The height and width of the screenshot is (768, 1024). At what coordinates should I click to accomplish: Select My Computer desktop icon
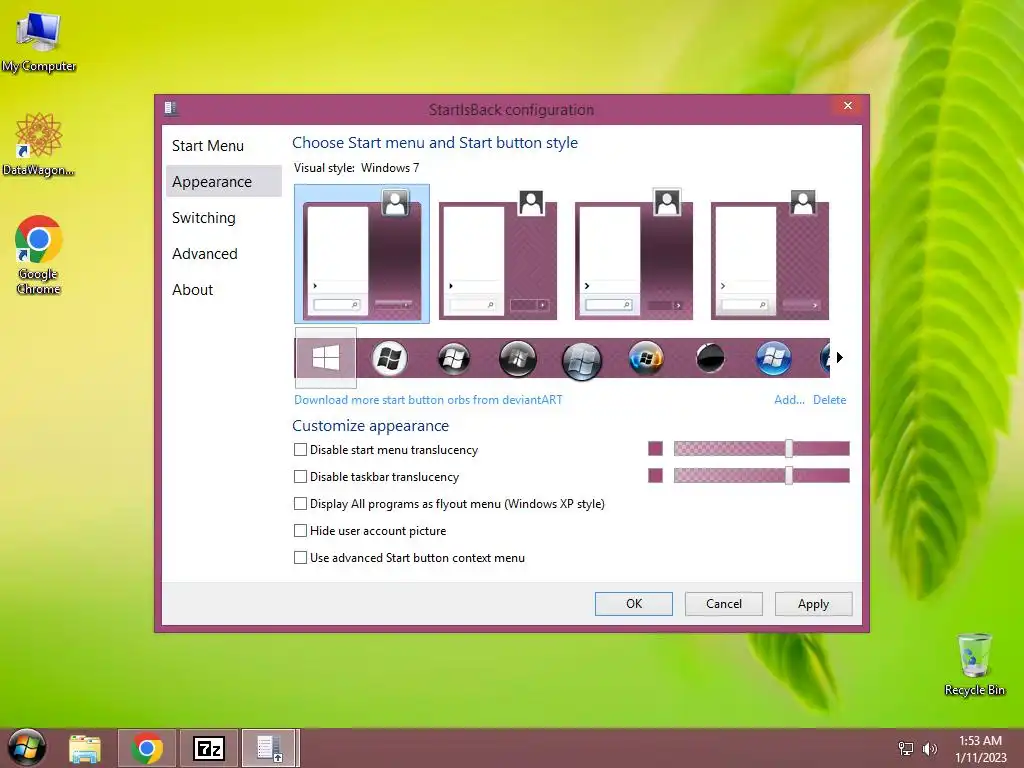click(39, 42)
